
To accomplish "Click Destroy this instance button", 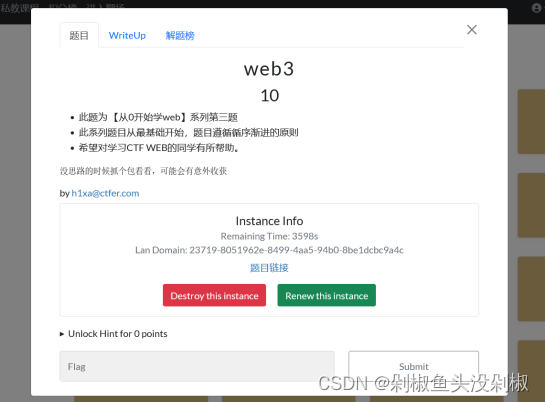I will [214, 295].
